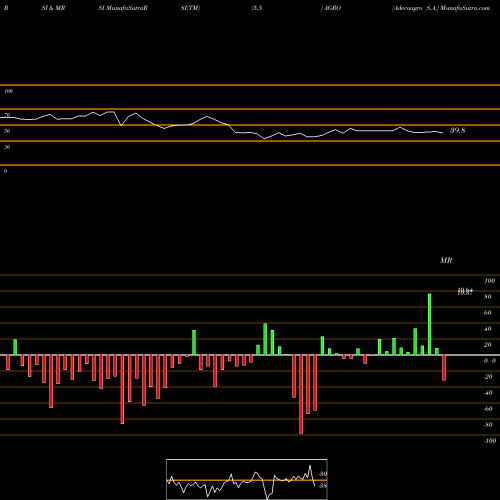Screen dimensions: 500x500
Task: Click the last red MR bar at the far right
Action: coord(444,368)
